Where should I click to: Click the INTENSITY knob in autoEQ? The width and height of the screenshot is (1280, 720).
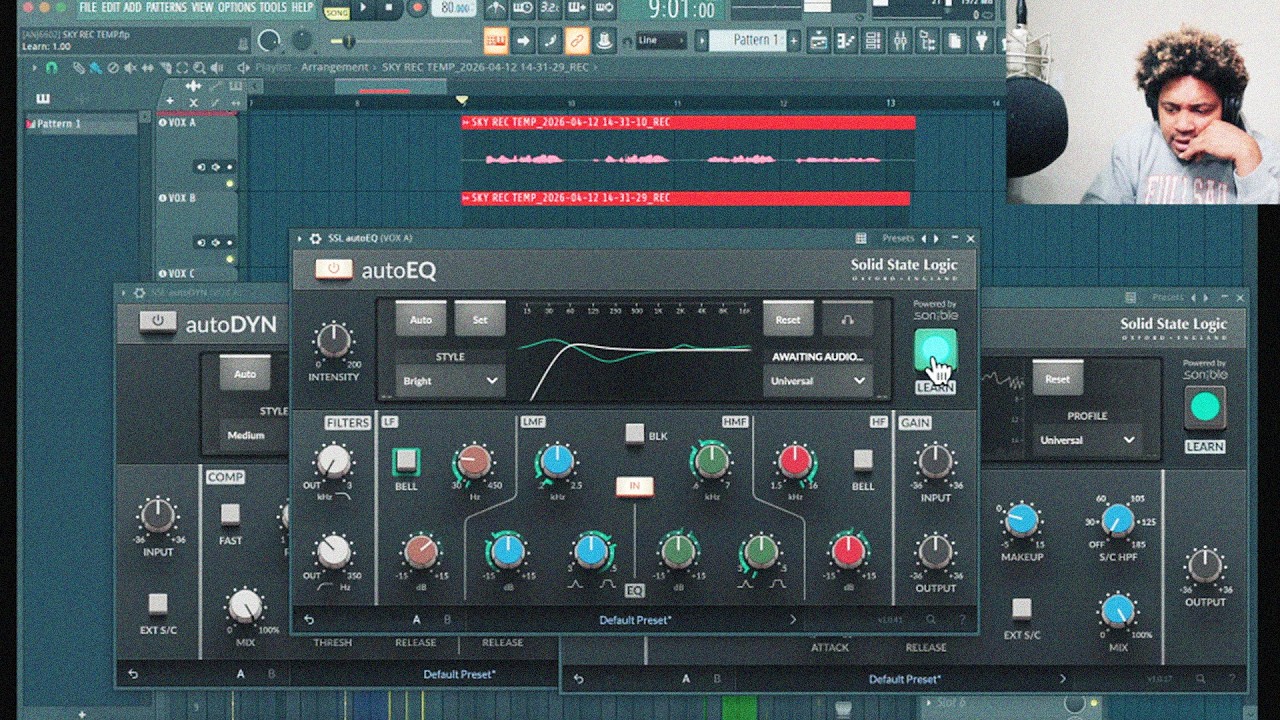point(333,341)
